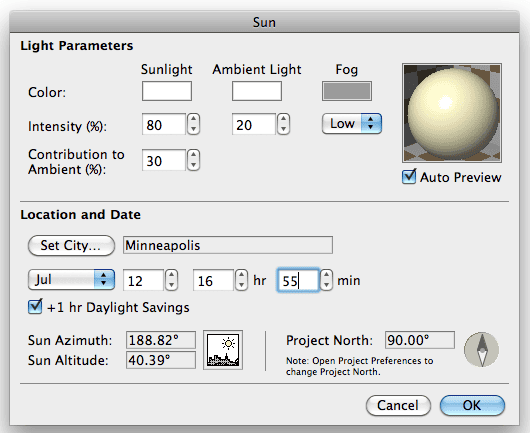The image size is (530, 433).
Task: Click the Project North compass icon
Action: point(481,350)
